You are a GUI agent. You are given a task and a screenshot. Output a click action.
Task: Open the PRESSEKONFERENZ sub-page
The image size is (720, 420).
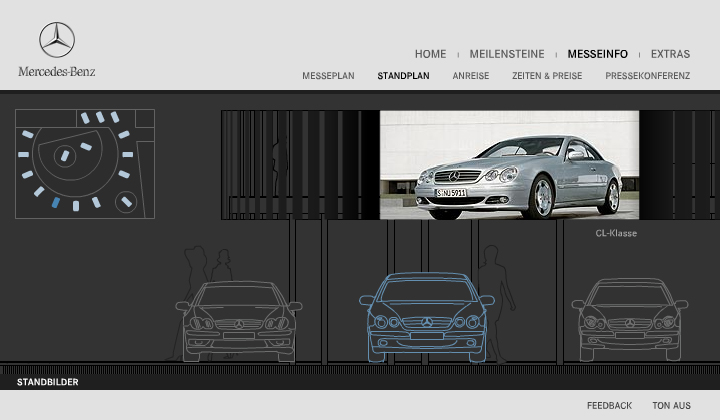point(647,76)
